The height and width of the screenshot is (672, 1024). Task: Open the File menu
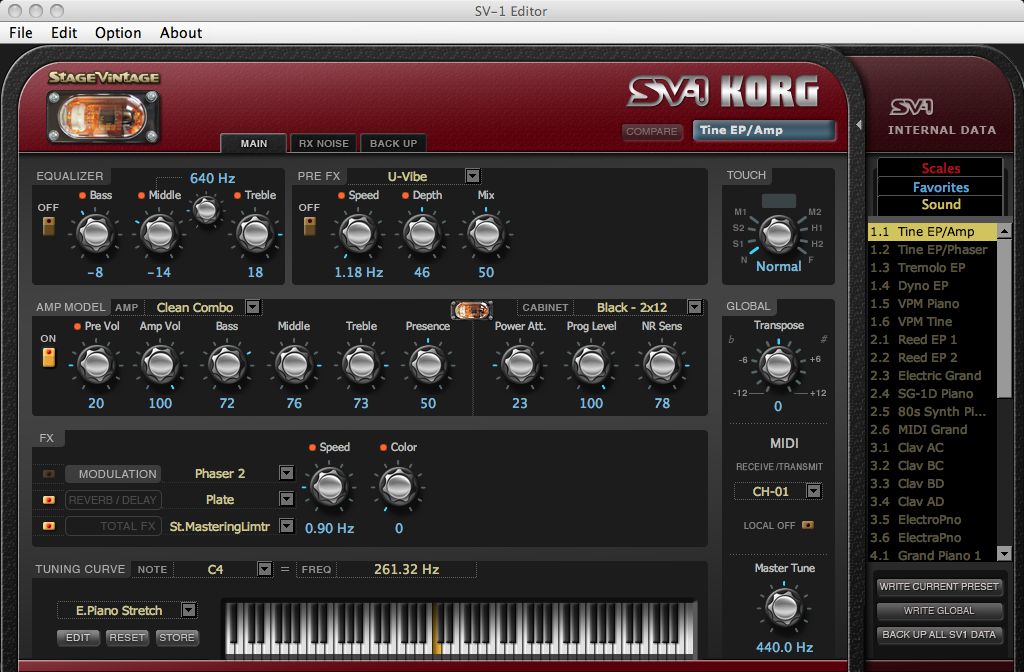(21, 33)
